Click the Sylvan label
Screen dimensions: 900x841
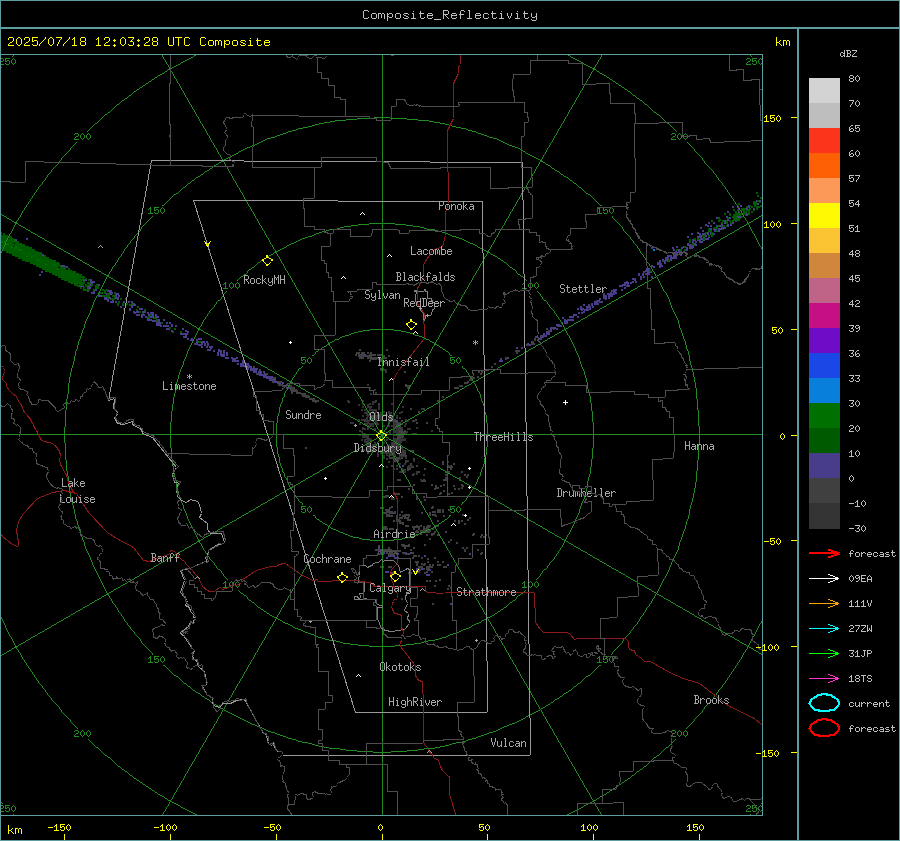(382, 295)
